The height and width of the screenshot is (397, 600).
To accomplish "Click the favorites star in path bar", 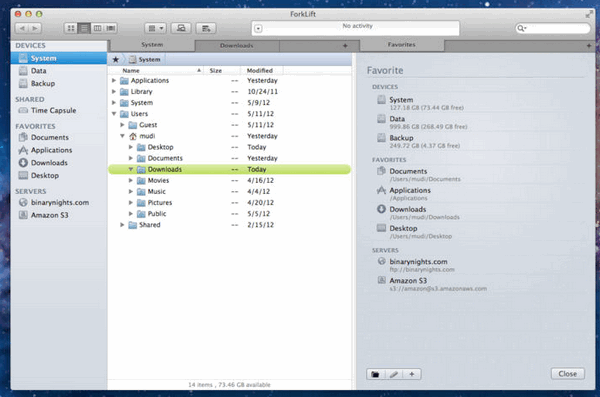I will [x=116, y=59].
